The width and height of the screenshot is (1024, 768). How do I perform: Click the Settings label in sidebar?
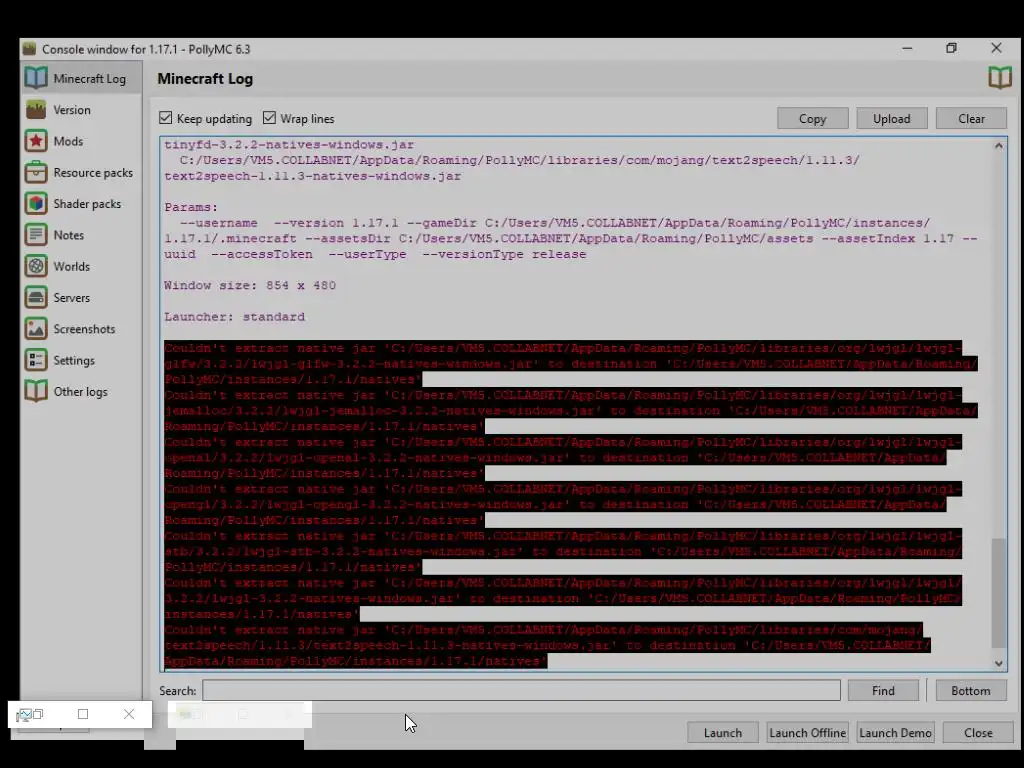[74, 360]
